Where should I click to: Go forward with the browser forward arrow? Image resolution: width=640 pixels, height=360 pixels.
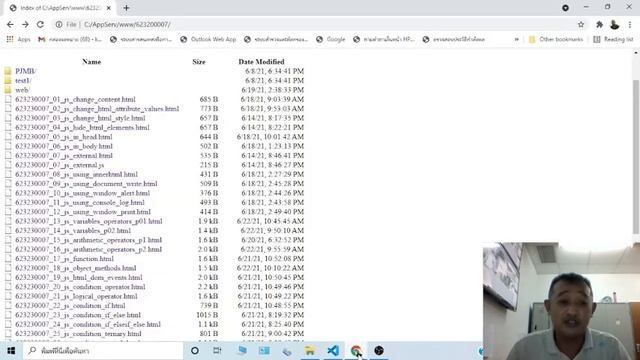[x=25, y=24]
